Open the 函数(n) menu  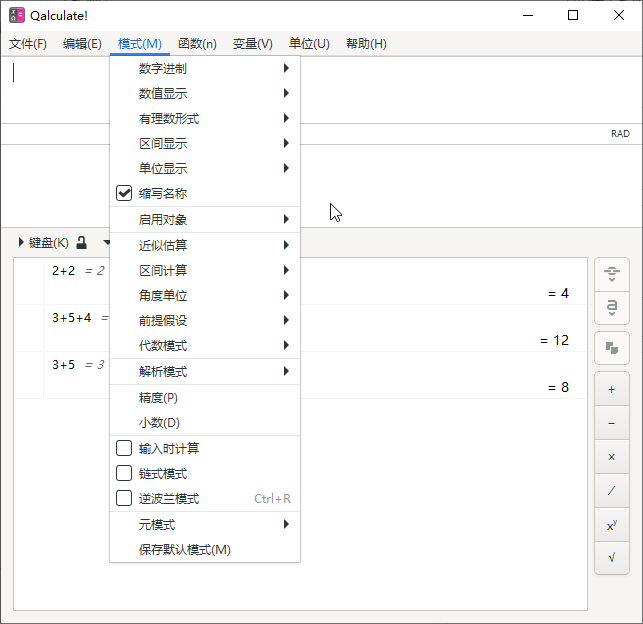point(197,43)
